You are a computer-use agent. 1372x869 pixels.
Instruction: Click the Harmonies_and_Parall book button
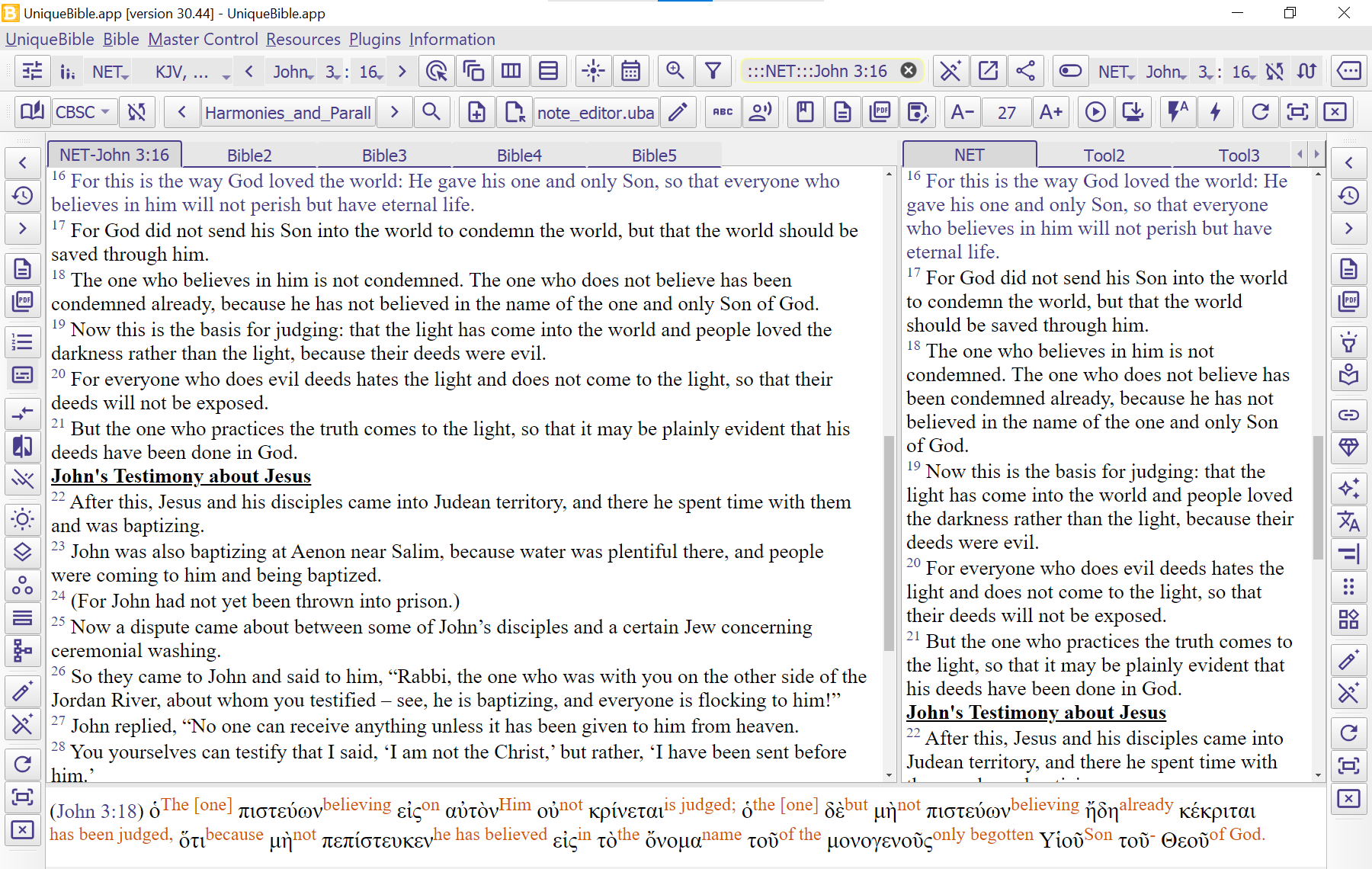click(x=288, y=112)
